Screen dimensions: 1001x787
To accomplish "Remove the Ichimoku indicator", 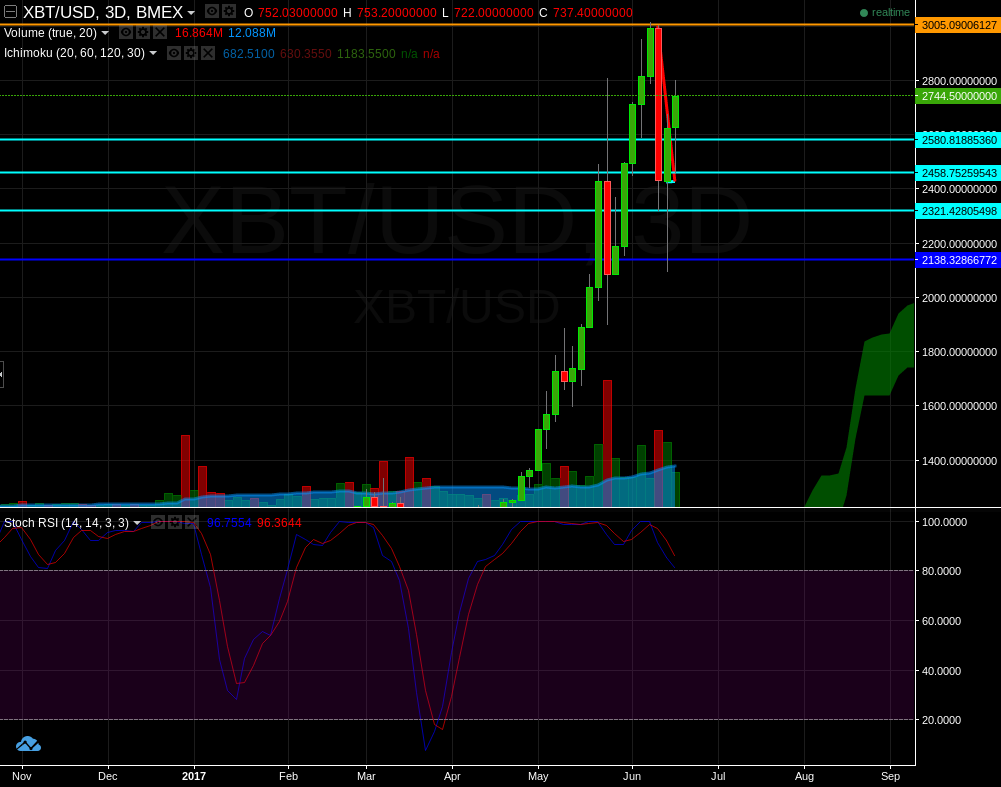I will [x=207, y=53].
